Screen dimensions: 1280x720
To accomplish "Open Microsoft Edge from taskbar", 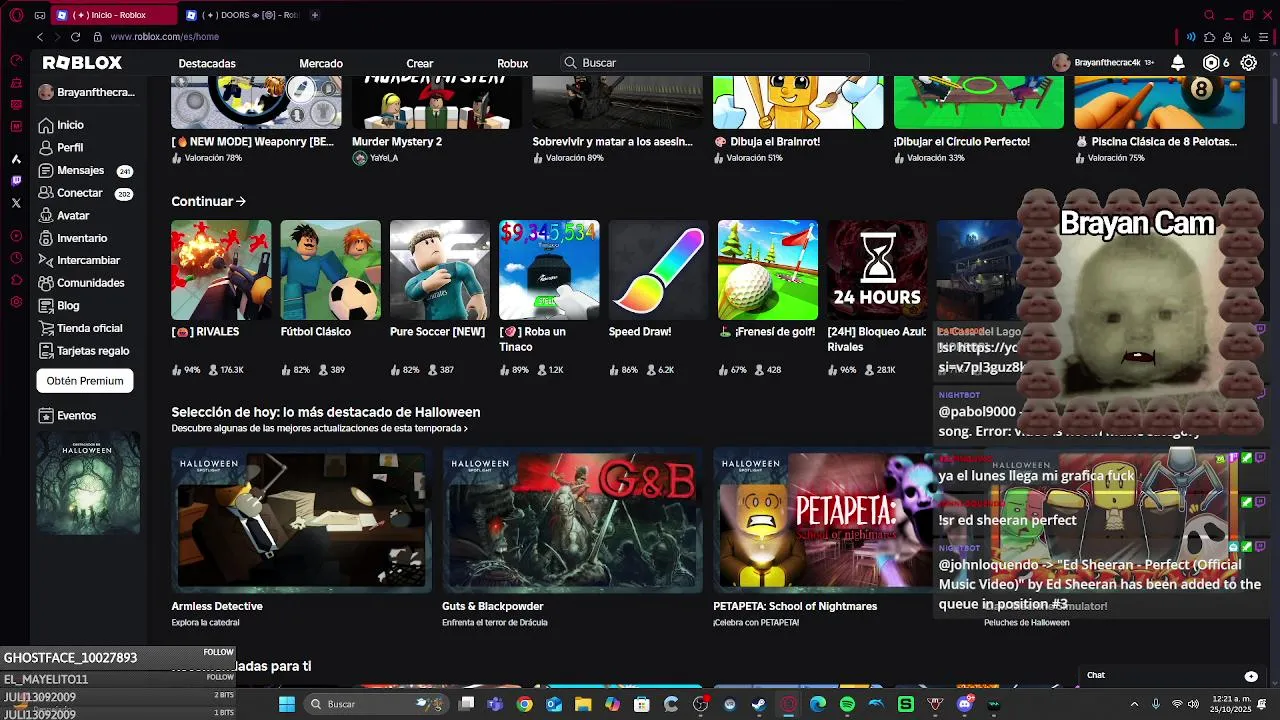I will point(818,704).
